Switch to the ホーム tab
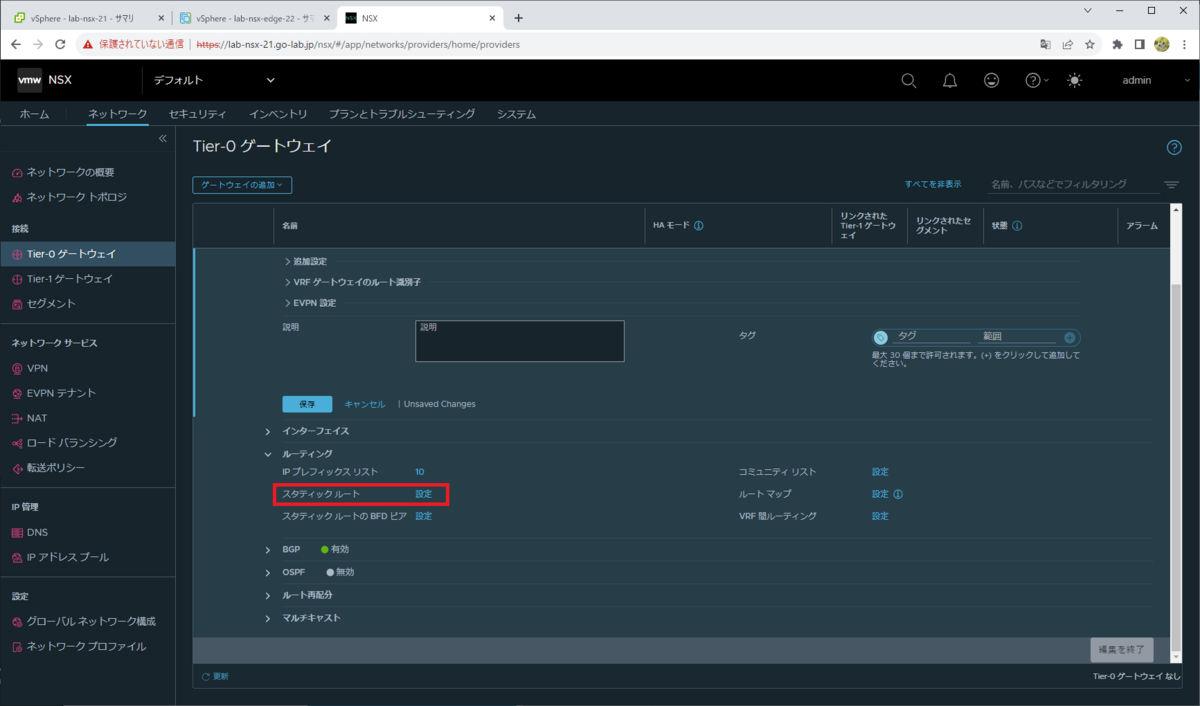Screen dimensions: 1200x706 (34, 114)
